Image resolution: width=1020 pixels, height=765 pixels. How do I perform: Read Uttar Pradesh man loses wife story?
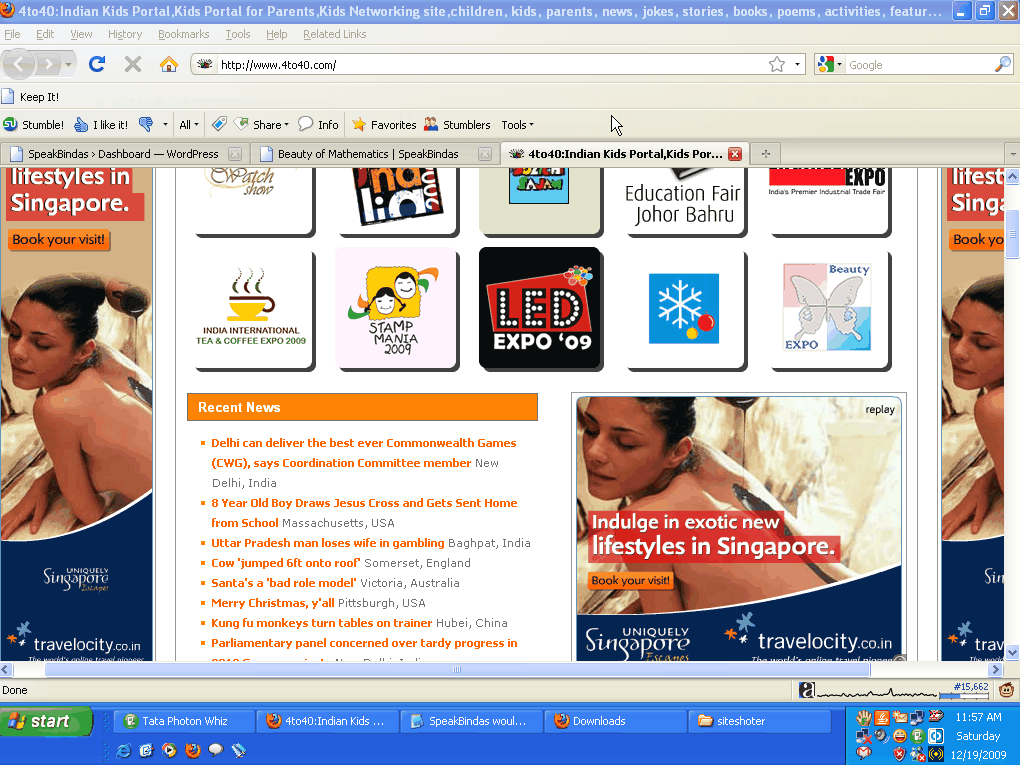click(328, 543)
